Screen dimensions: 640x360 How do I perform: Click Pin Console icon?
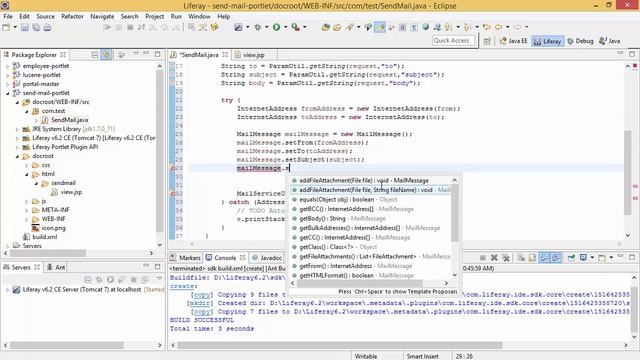[571, 258]
